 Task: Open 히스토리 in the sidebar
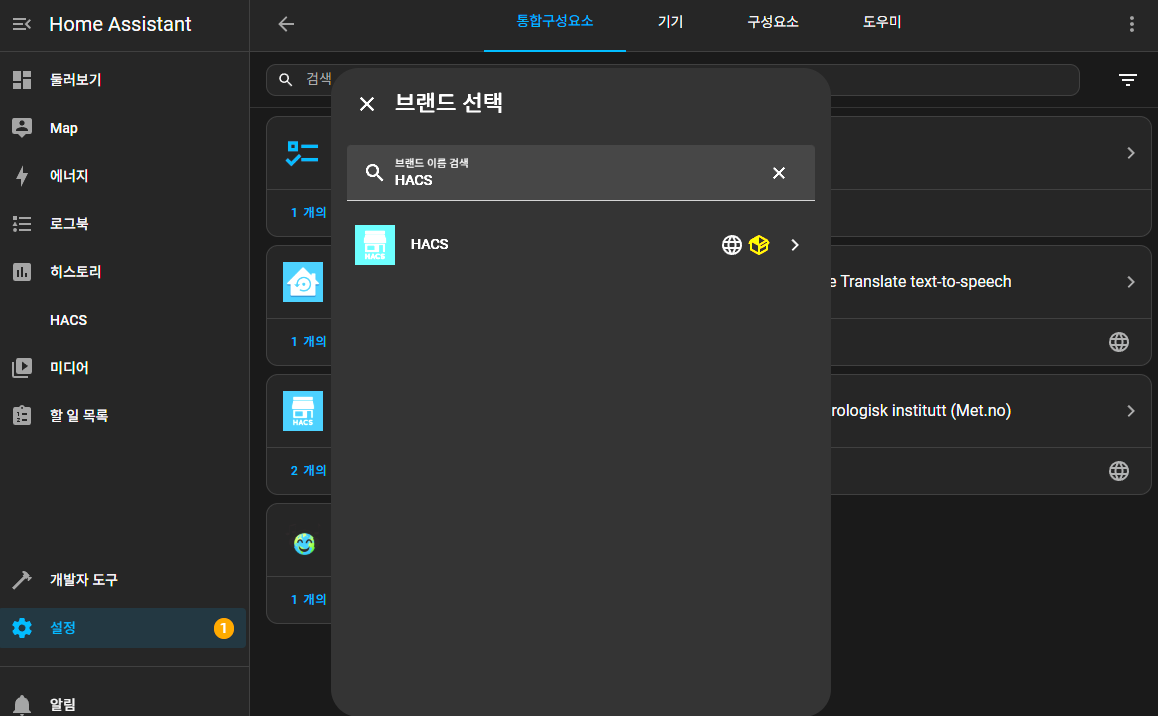[123, 272]
